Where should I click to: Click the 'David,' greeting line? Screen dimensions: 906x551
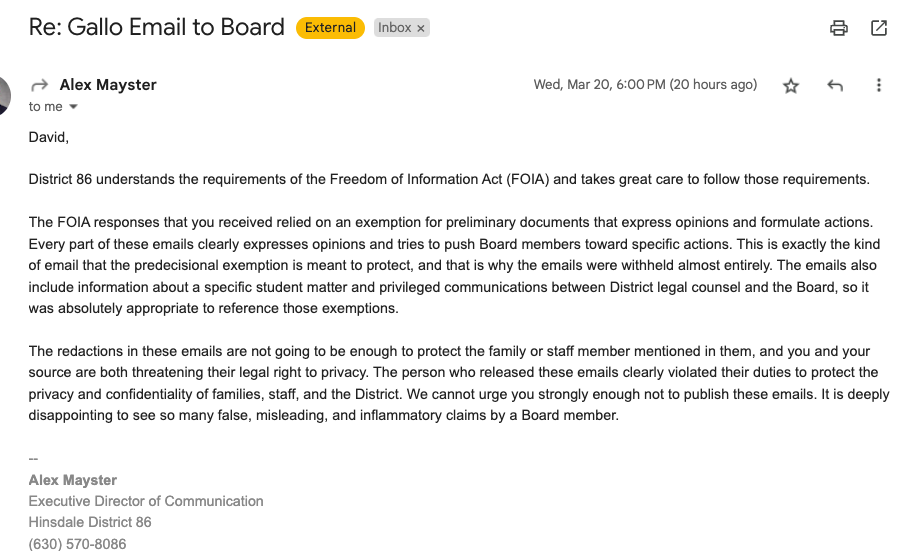click(x=49, y=137)
